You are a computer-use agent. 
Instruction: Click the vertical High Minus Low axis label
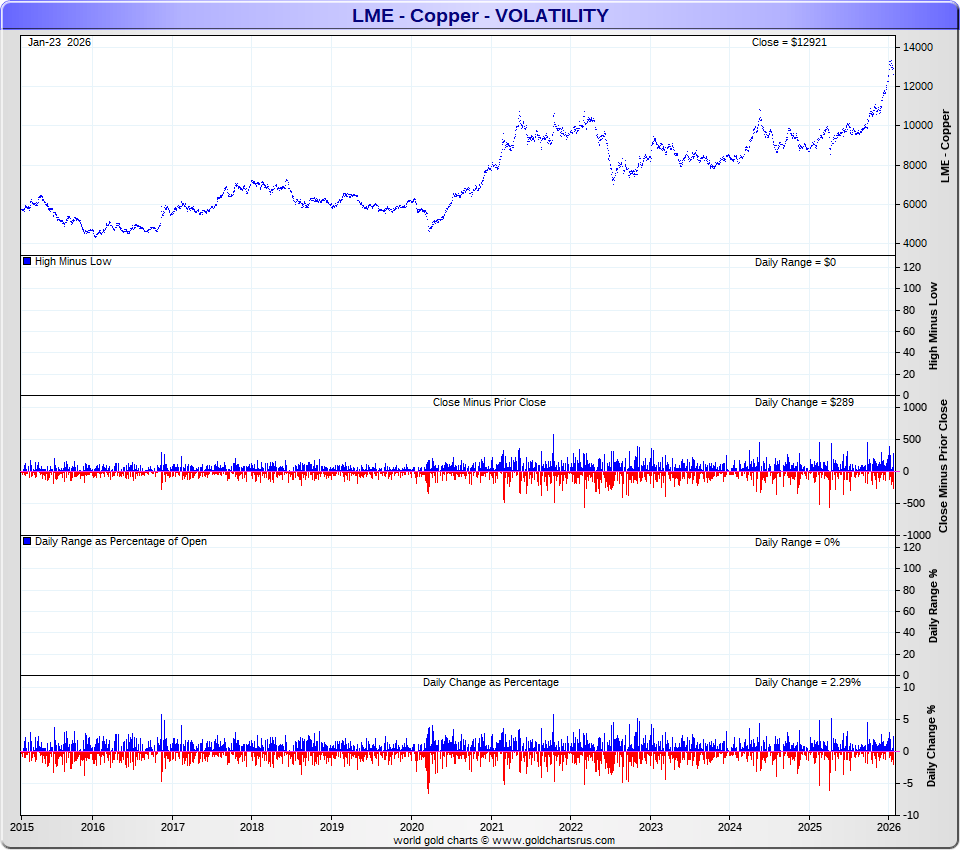coord(933,326)
